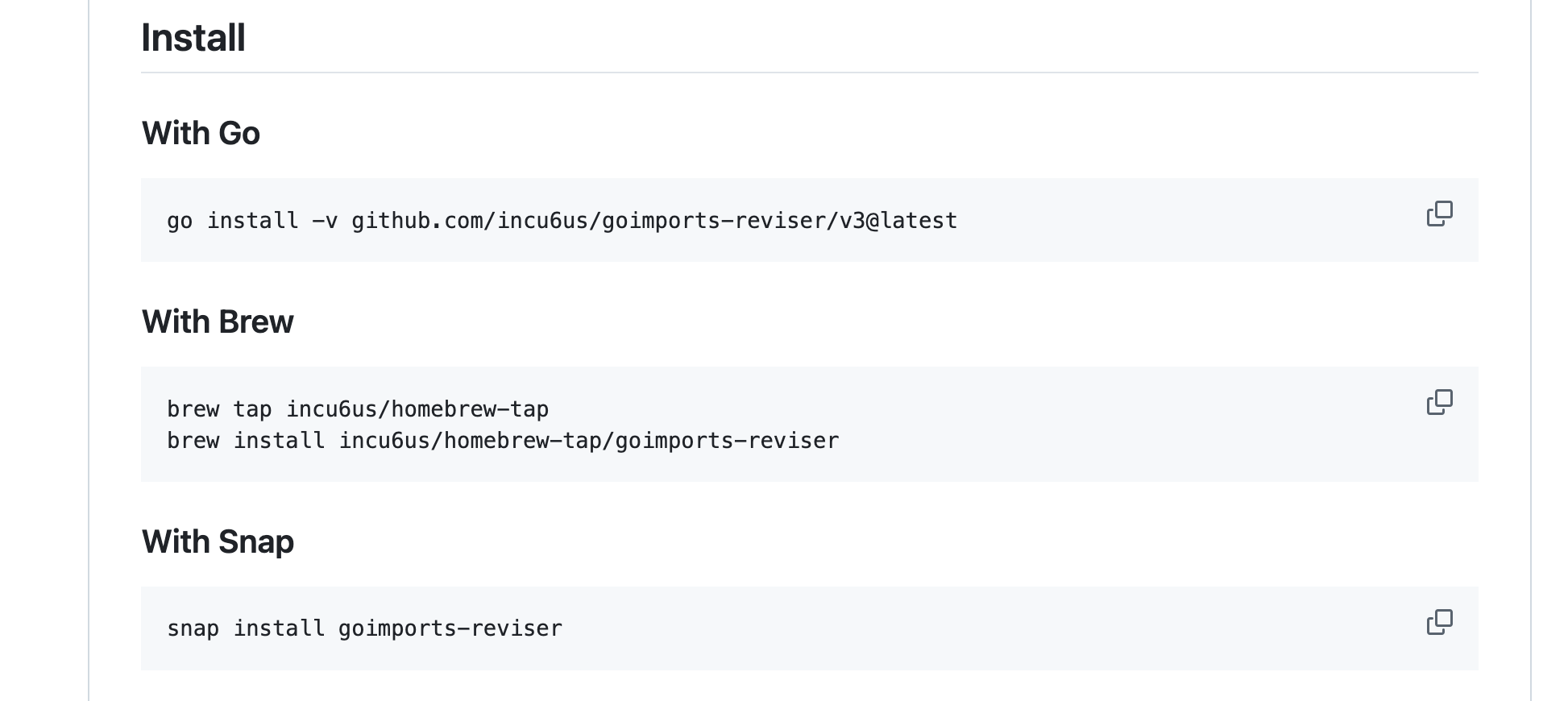Click the word tap in brew command

click(x=252, y=409)
